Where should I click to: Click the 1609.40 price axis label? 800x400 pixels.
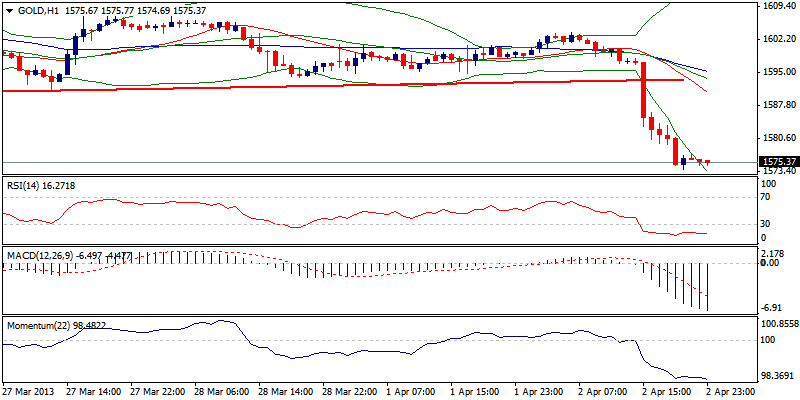pos(777,6)
